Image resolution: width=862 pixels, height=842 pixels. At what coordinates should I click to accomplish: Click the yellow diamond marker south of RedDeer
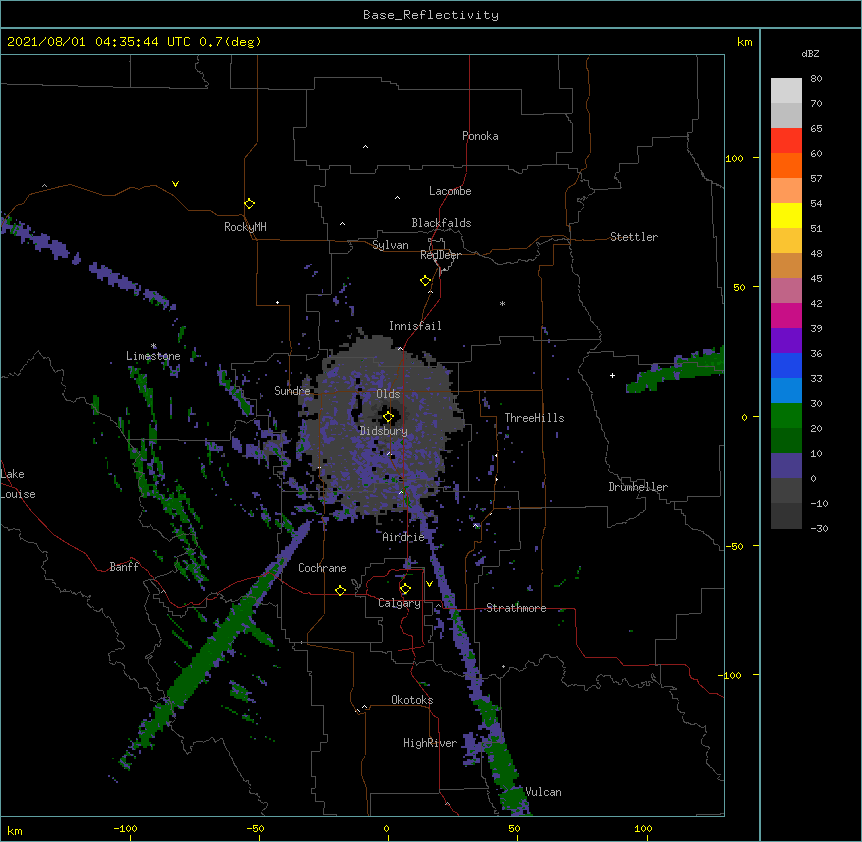pyautogui.click(x=425, y=281)
